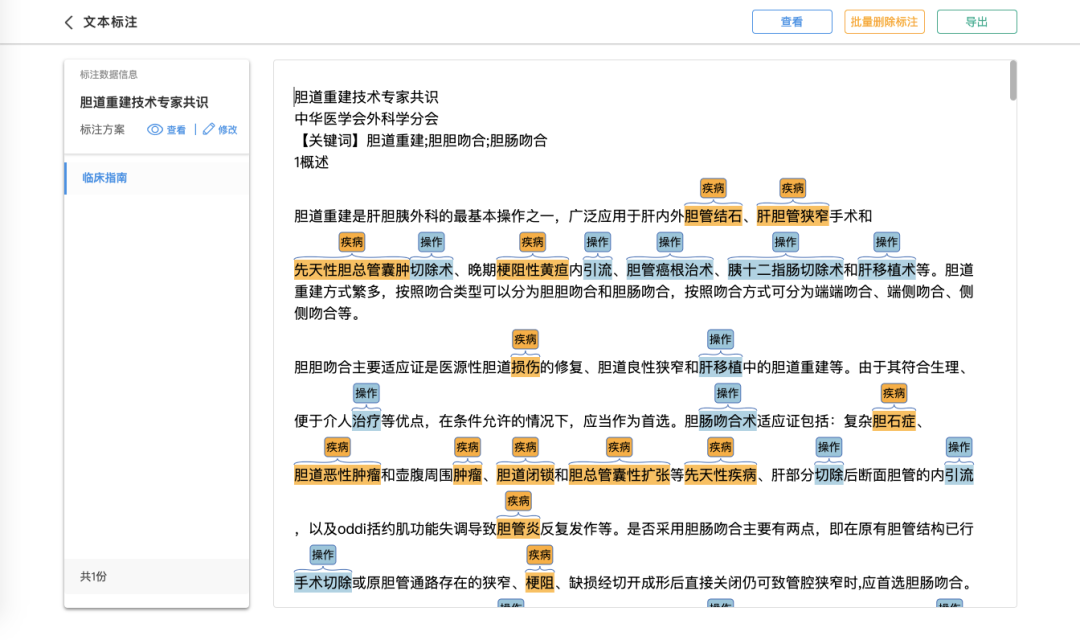Click the highlighted text 胆总管囊性扩张

pyautogui.click(x=619, y=475)
